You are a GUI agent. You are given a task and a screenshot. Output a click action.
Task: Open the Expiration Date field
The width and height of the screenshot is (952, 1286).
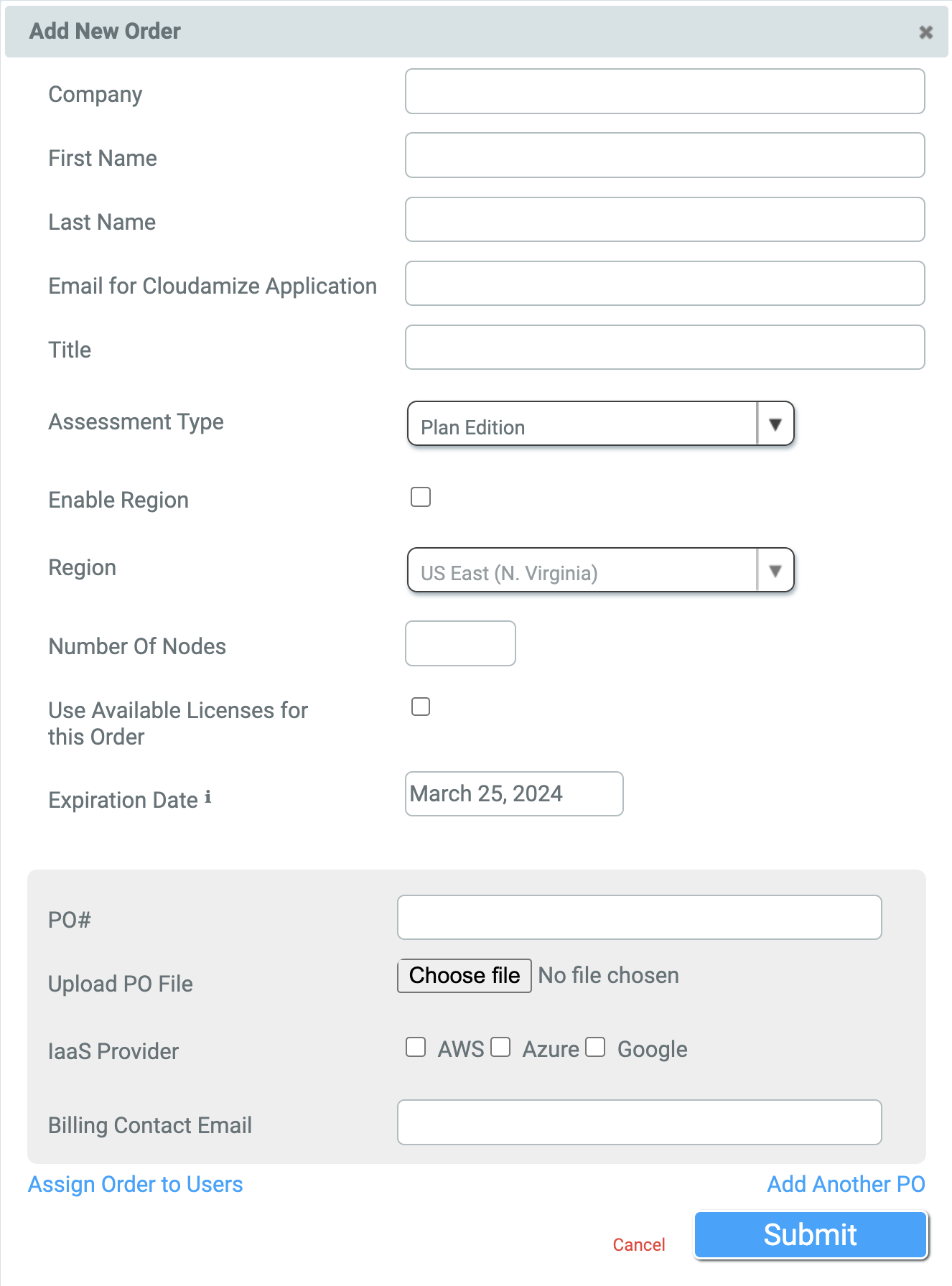point(514,794)
